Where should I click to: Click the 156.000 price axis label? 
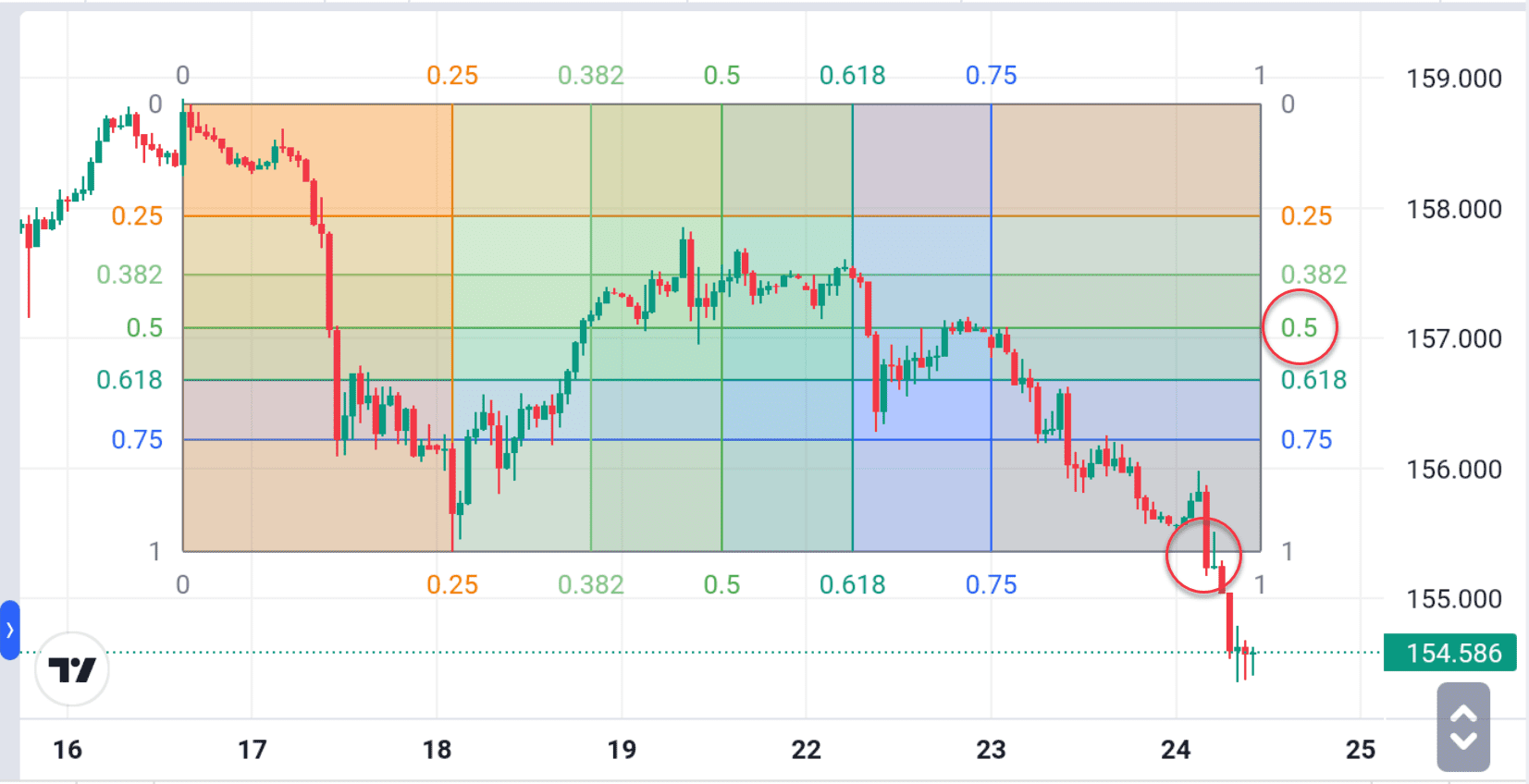point(1454,469)
